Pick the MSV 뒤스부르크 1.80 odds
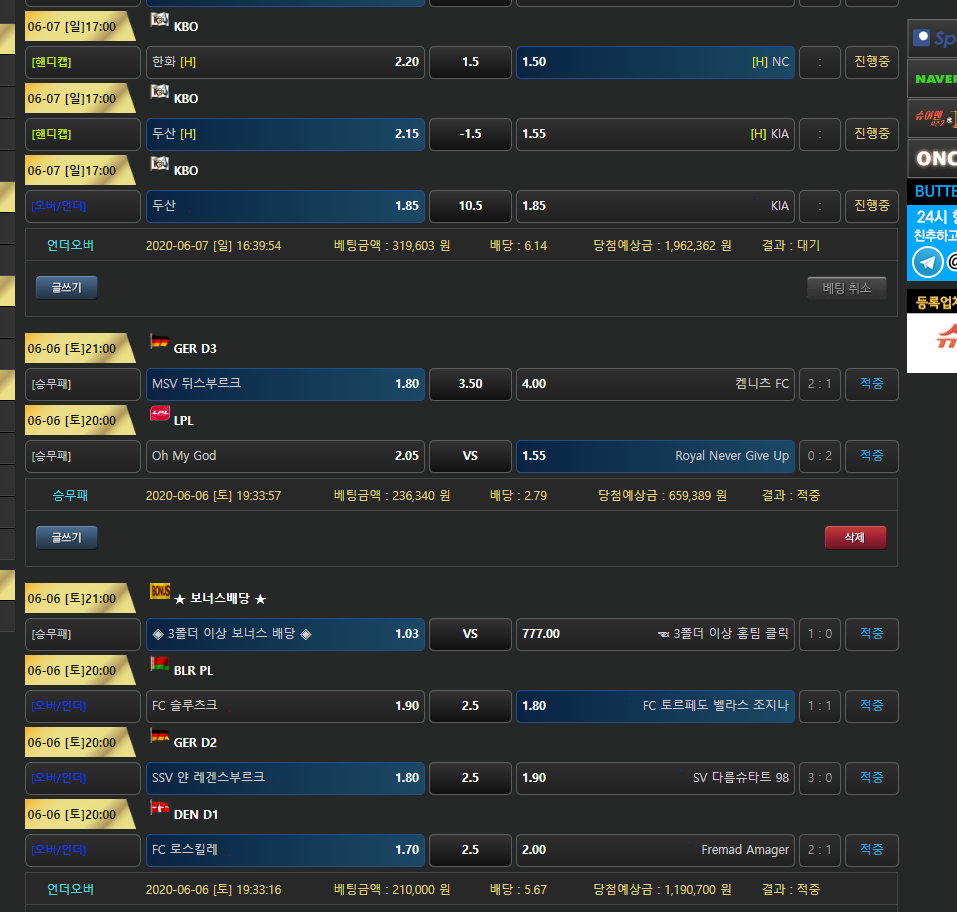Screen dimensions: 957x912 (285, 384)
